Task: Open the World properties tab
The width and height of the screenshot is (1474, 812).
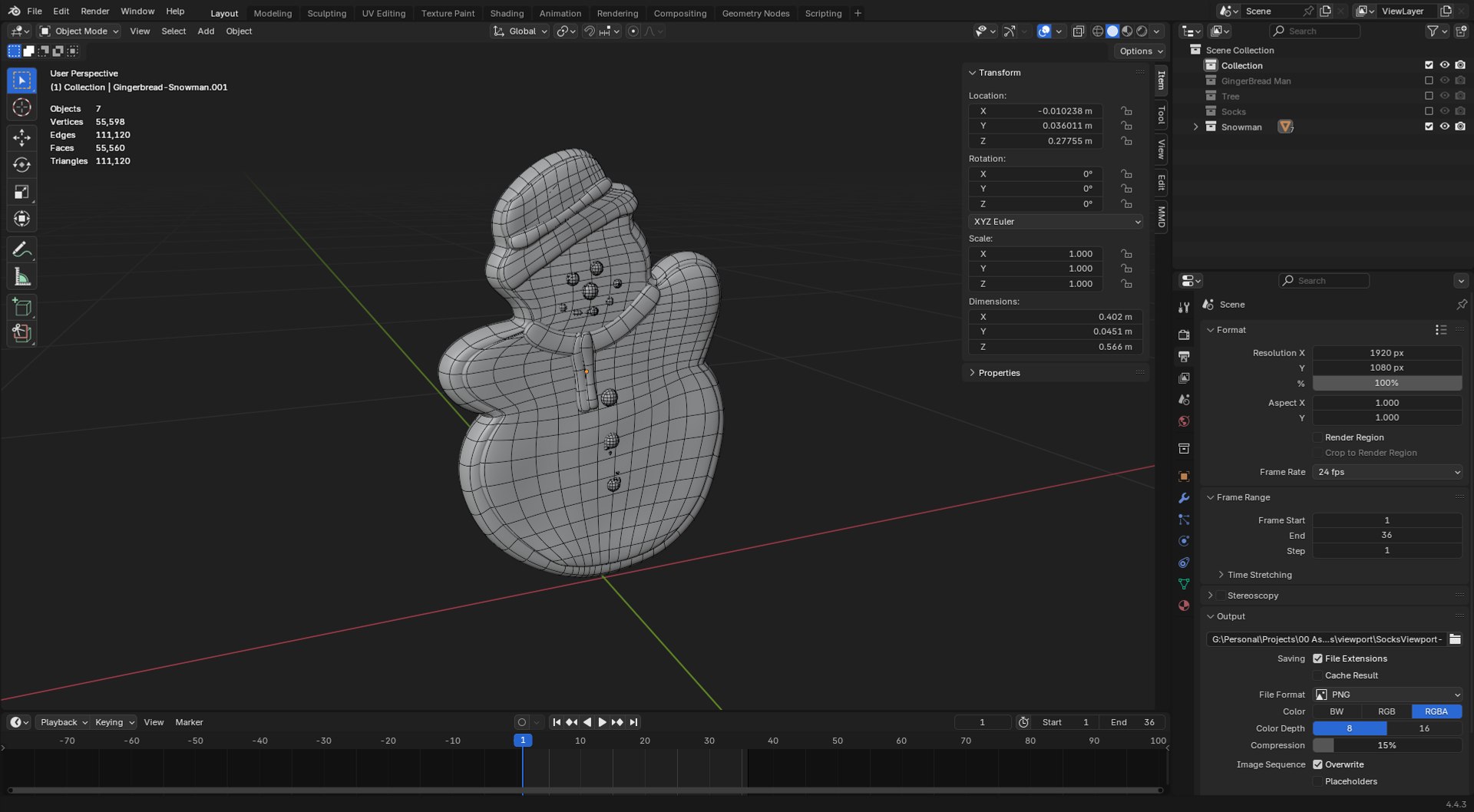Action: click(1184, 421)
